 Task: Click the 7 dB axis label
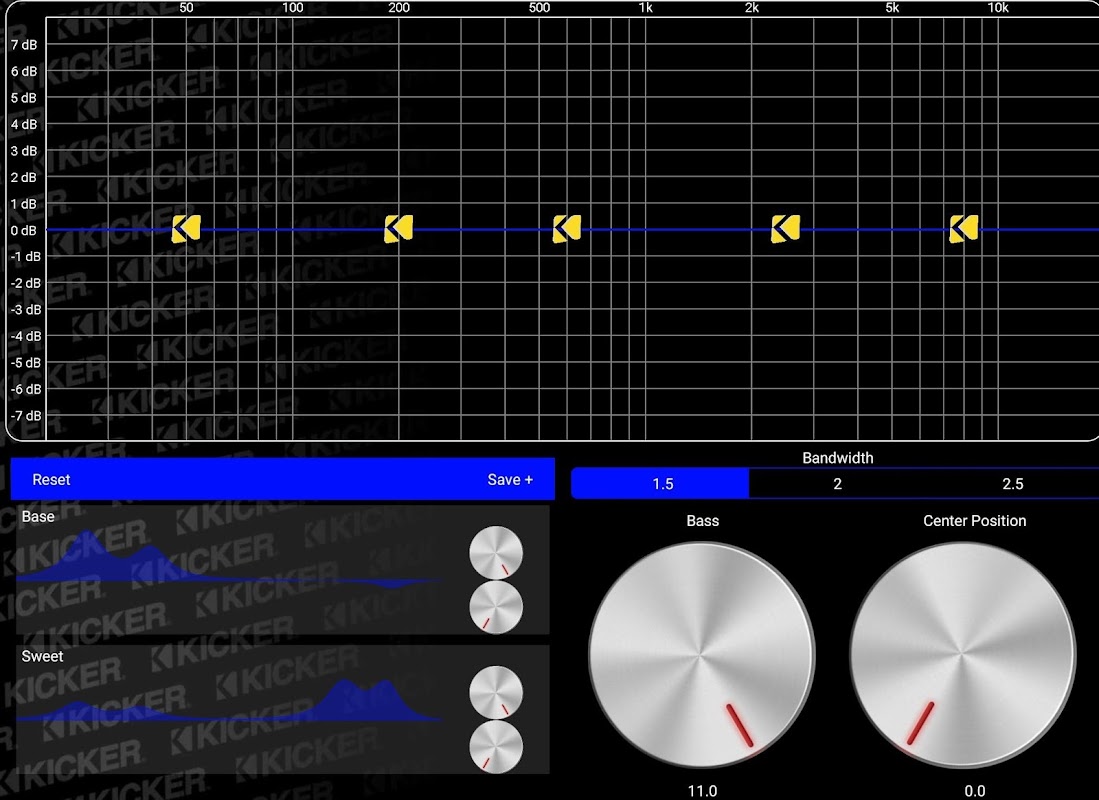point(24,45)
